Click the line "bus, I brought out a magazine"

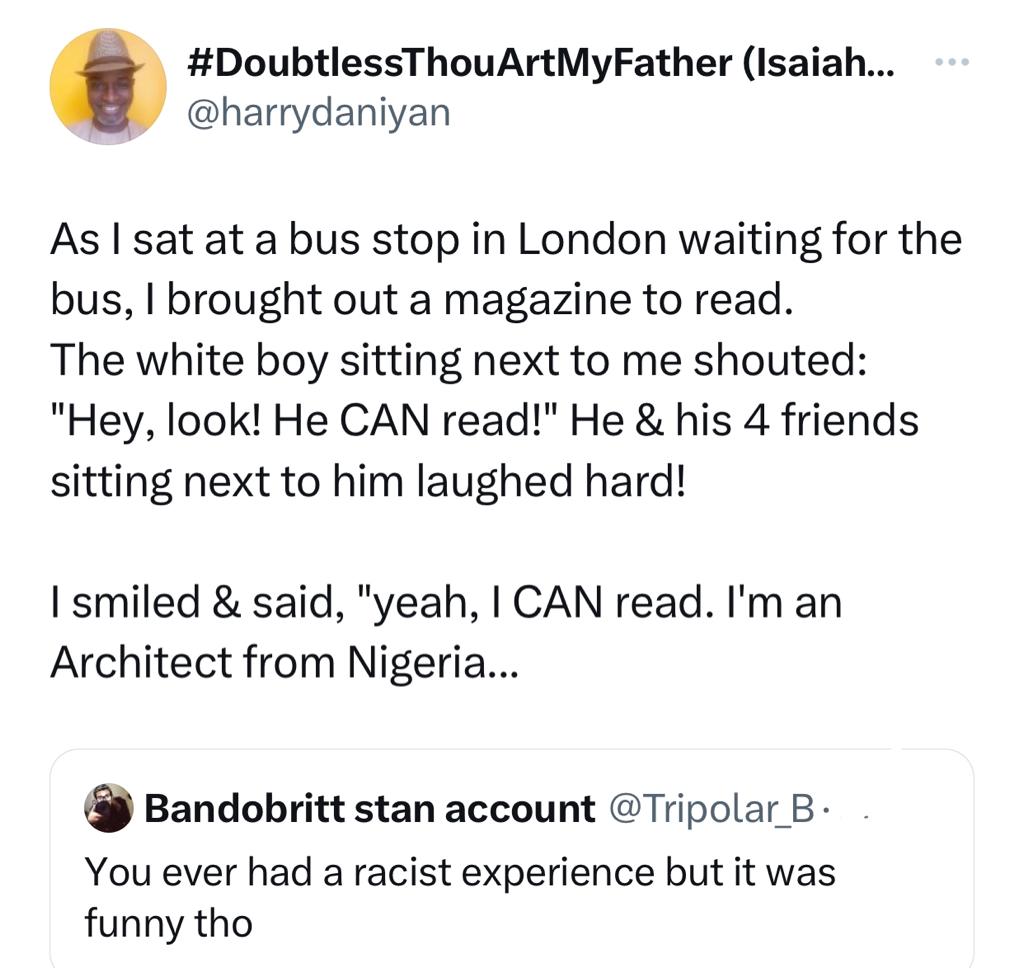[x=422, y=300]
